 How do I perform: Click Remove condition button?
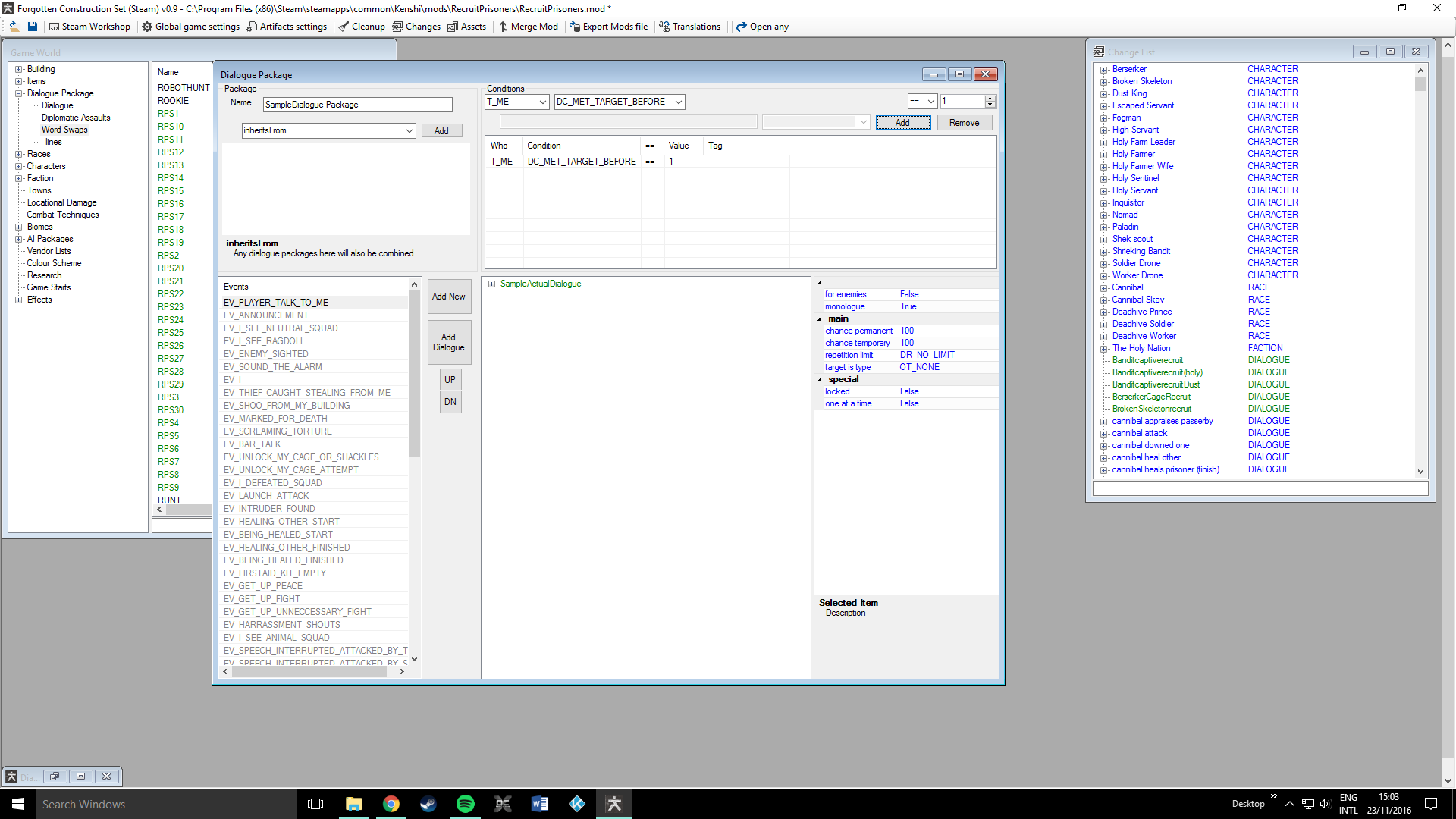964,123
